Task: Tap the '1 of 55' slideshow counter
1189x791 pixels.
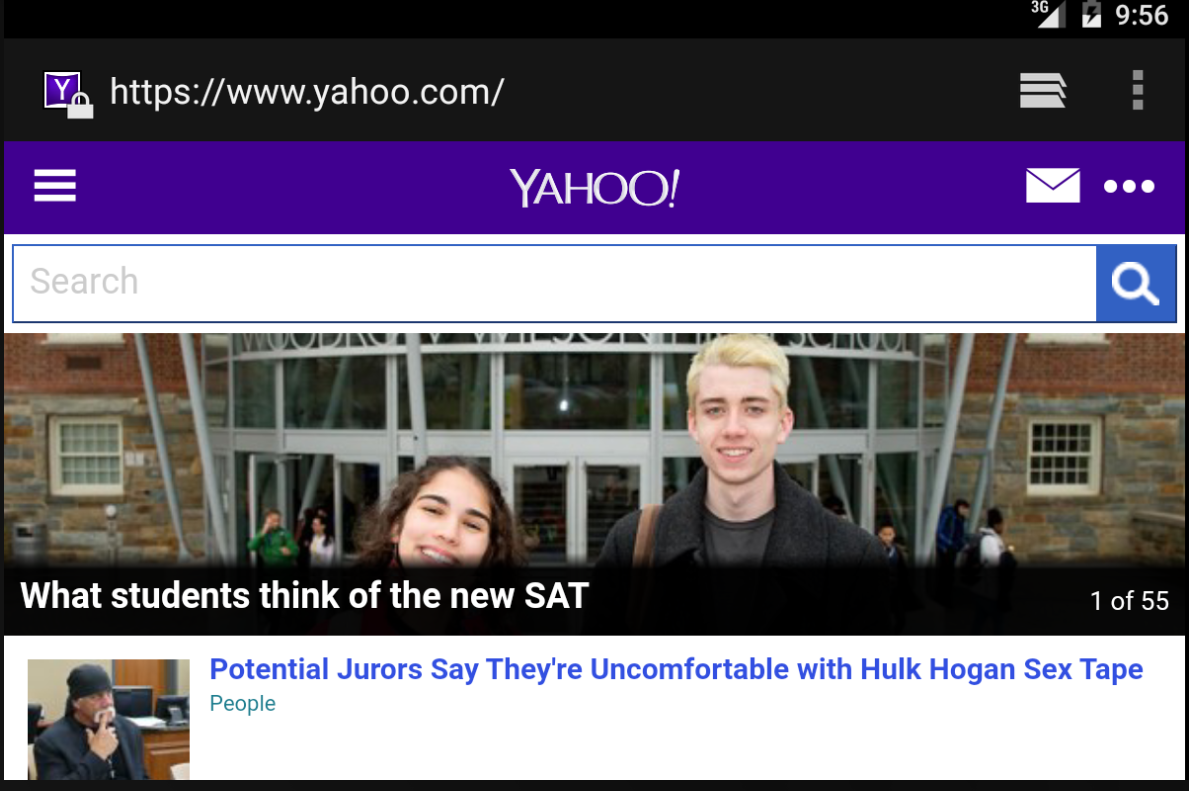Action: point(1129,601)
